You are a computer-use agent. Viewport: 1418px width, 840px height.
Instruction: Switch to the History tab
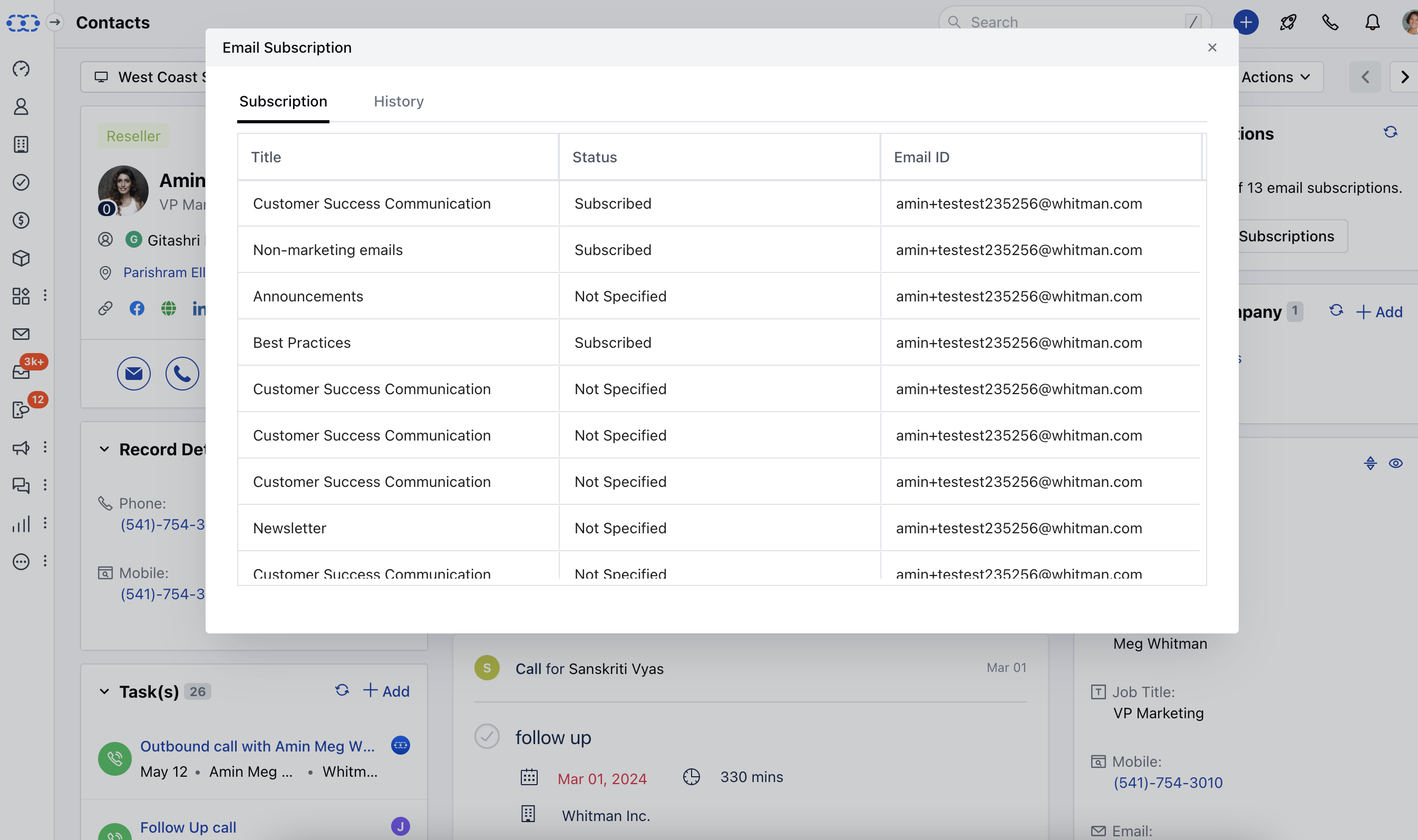(x=399, y=101)
